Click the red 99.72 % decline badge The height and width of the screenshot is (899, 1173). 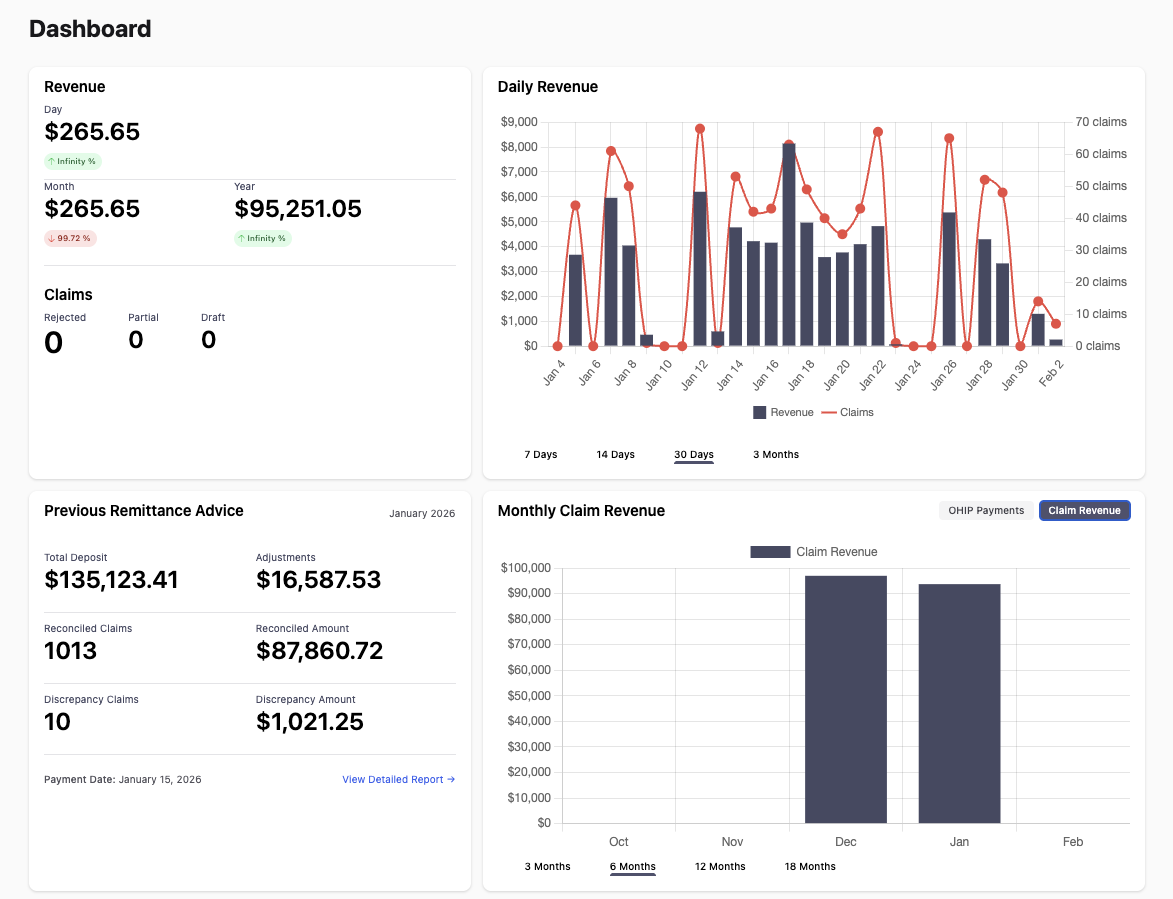pos(71,238)
